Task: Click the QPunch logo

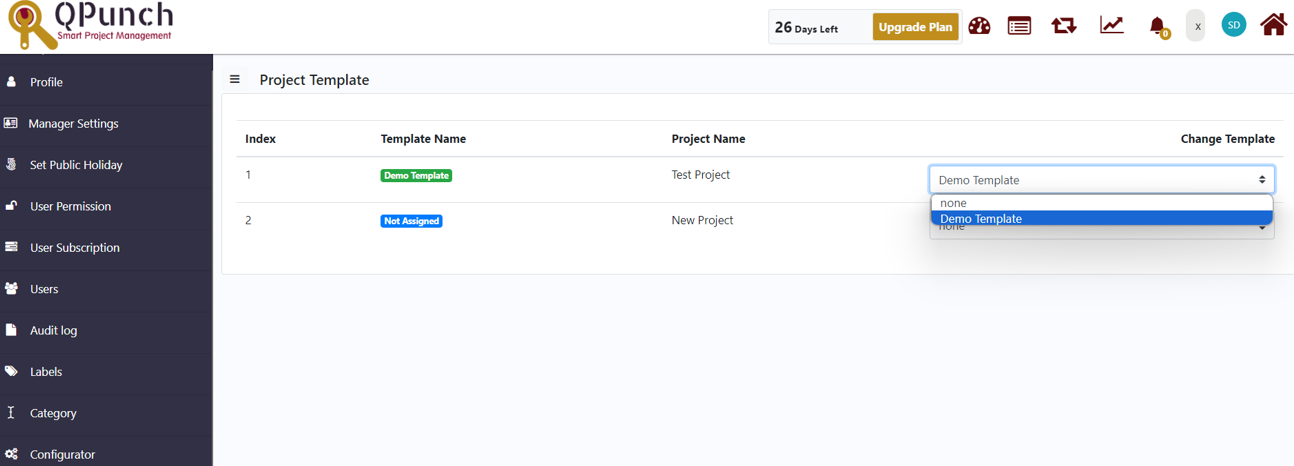Action: (90, 25)
